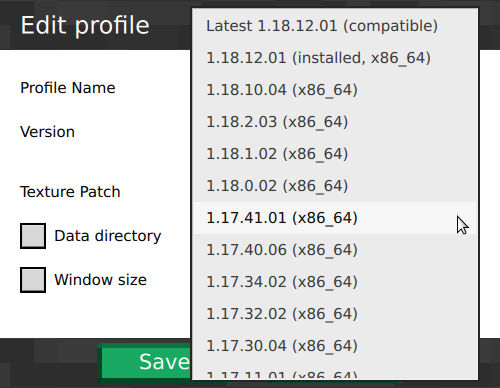Image resolution: width=500 pixels, height=388 pixels.
Task: Choose version 1.18.1.02 (x86_64)
Action: pyautogui.click(x=335, y=154)
